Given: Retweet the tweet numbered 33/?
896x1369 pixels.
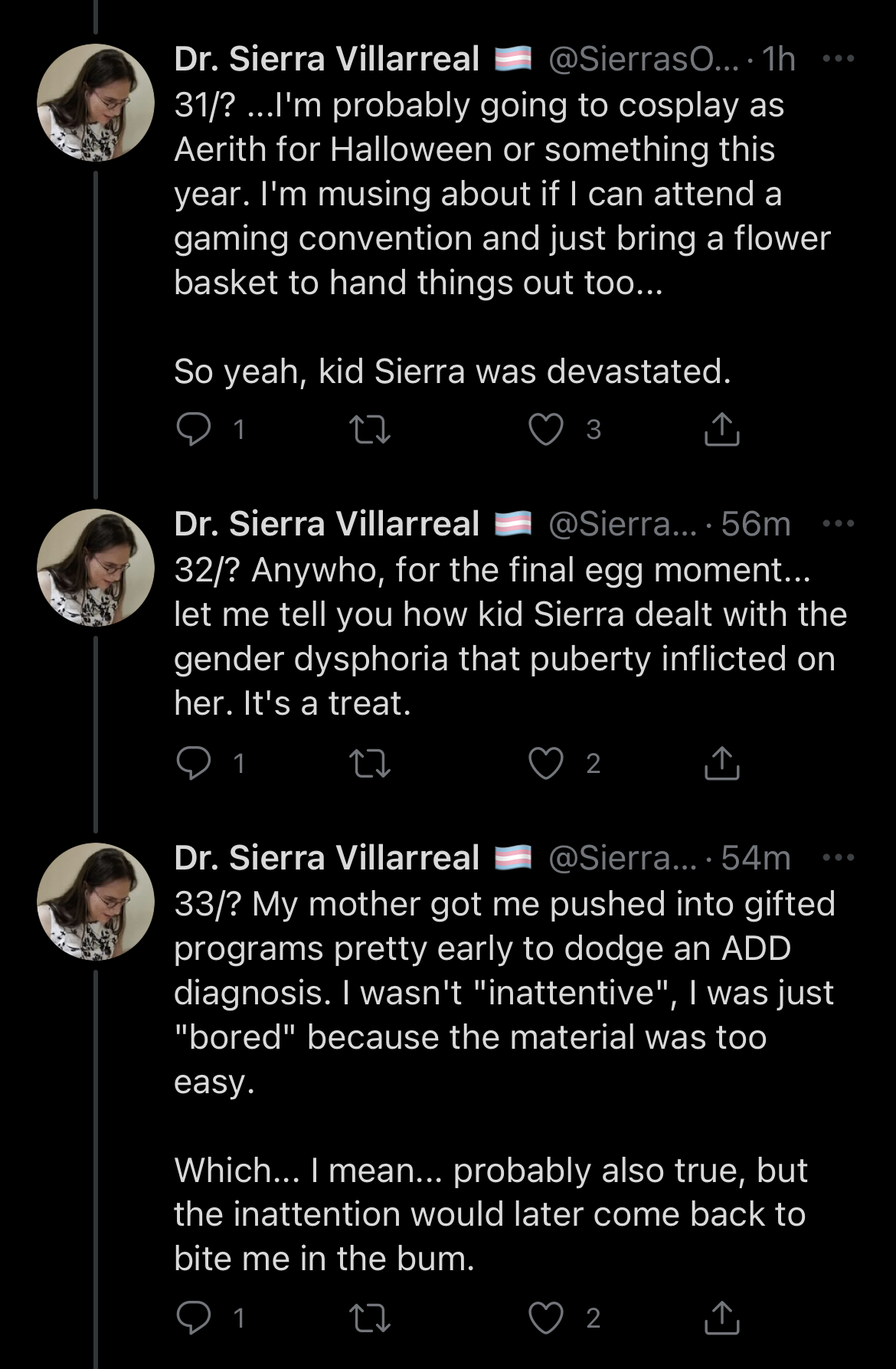Looking at the screenshot, I should (x=369, y=1318).
